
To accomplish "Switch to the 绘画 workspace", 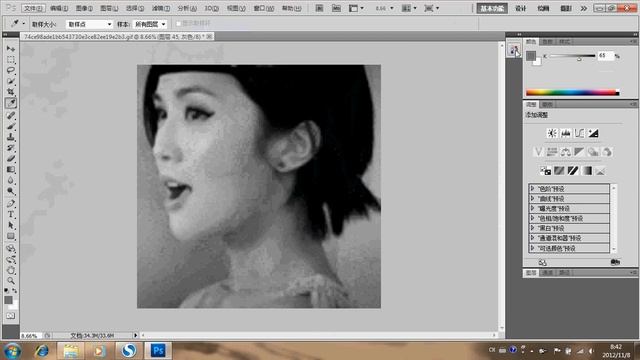I will [x=543, y=8].
